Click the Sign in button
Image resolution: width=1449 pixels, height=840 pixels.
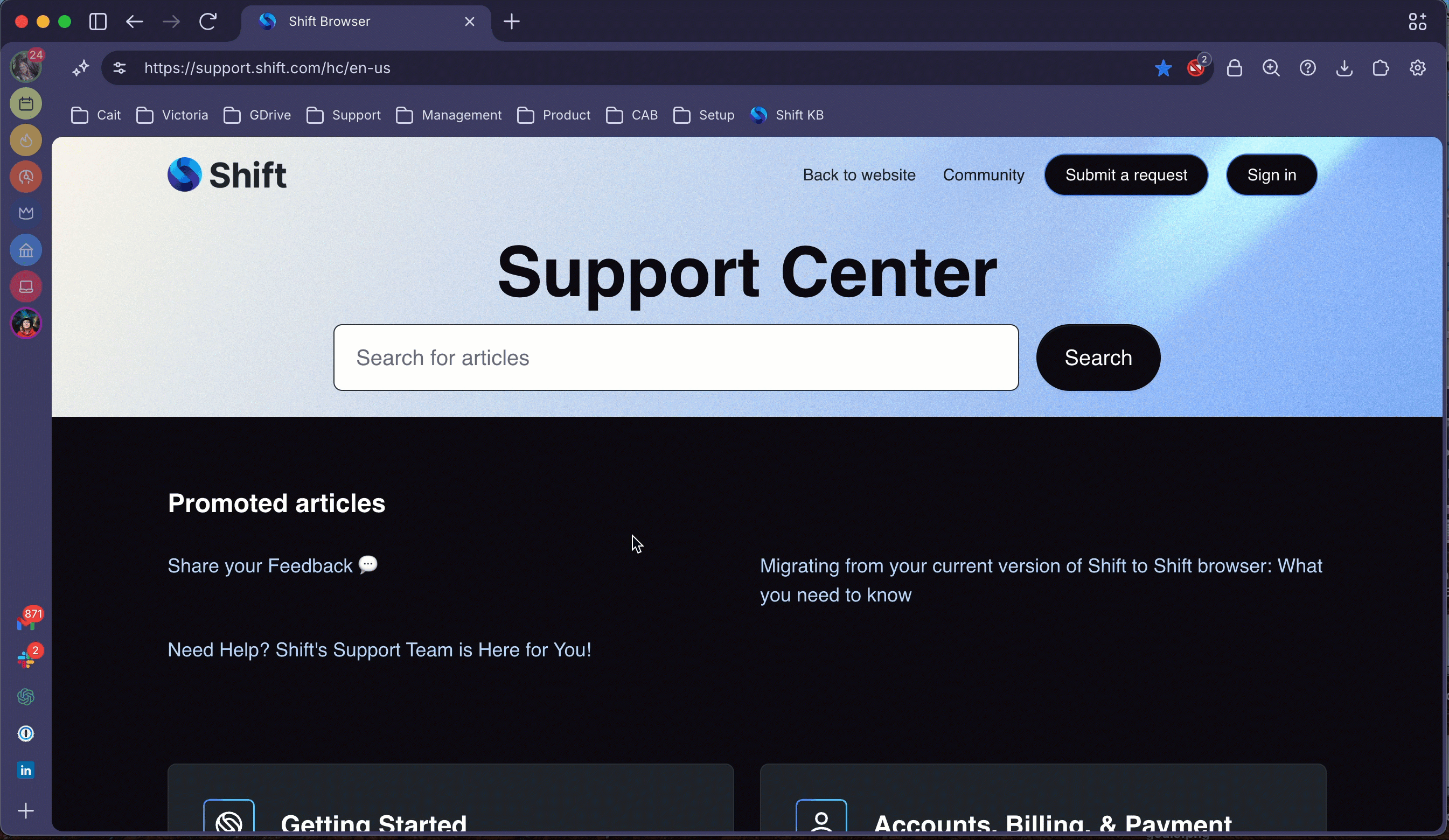(1271, 175)
